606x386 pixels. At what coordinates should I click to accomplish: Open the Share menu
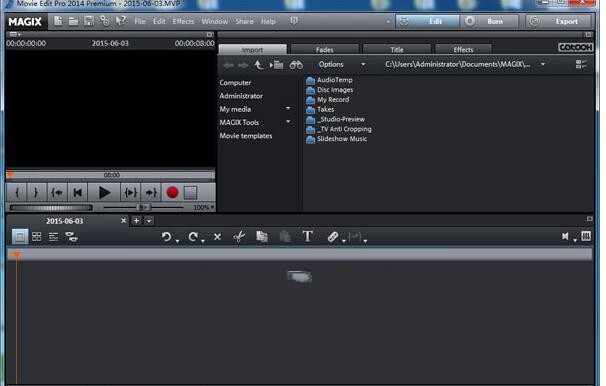pyautogui.click(x=245, y=21)
